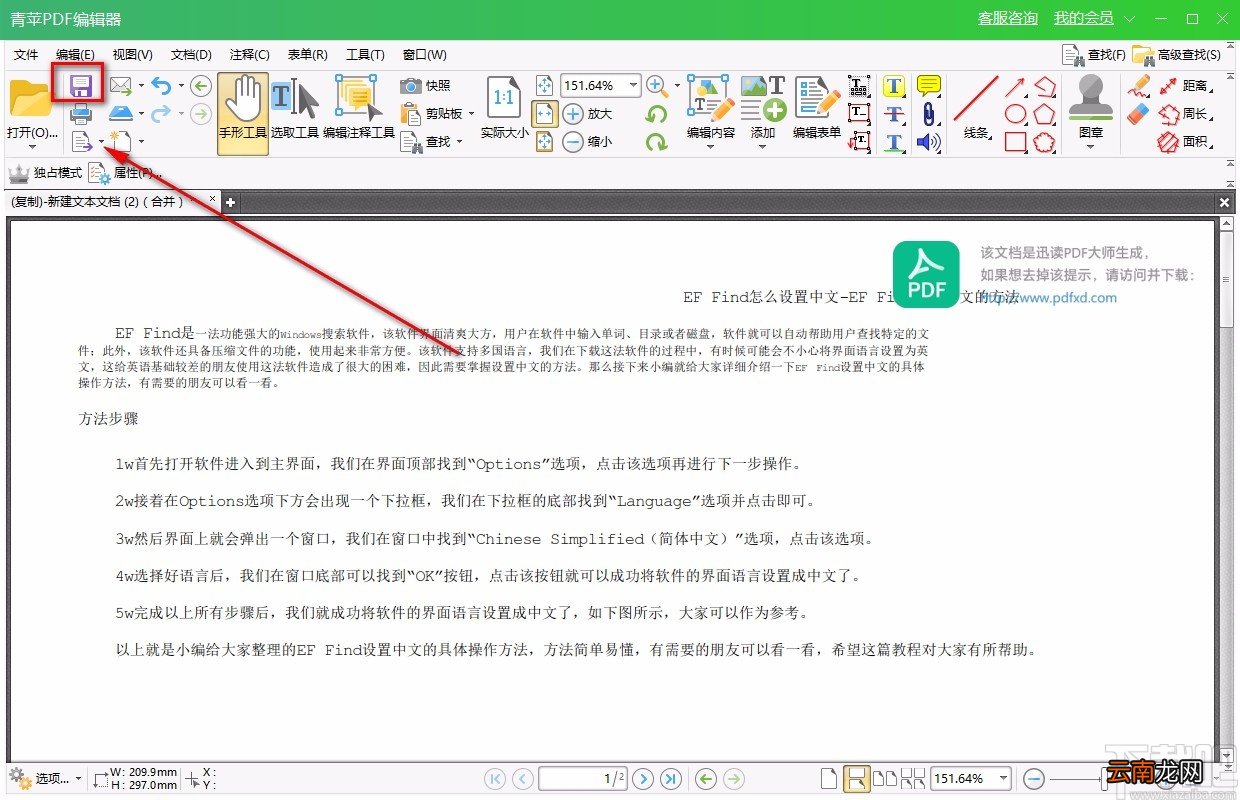Rotate the page clockwise
The image size is (1240, 800).
[x=657, y=142]
